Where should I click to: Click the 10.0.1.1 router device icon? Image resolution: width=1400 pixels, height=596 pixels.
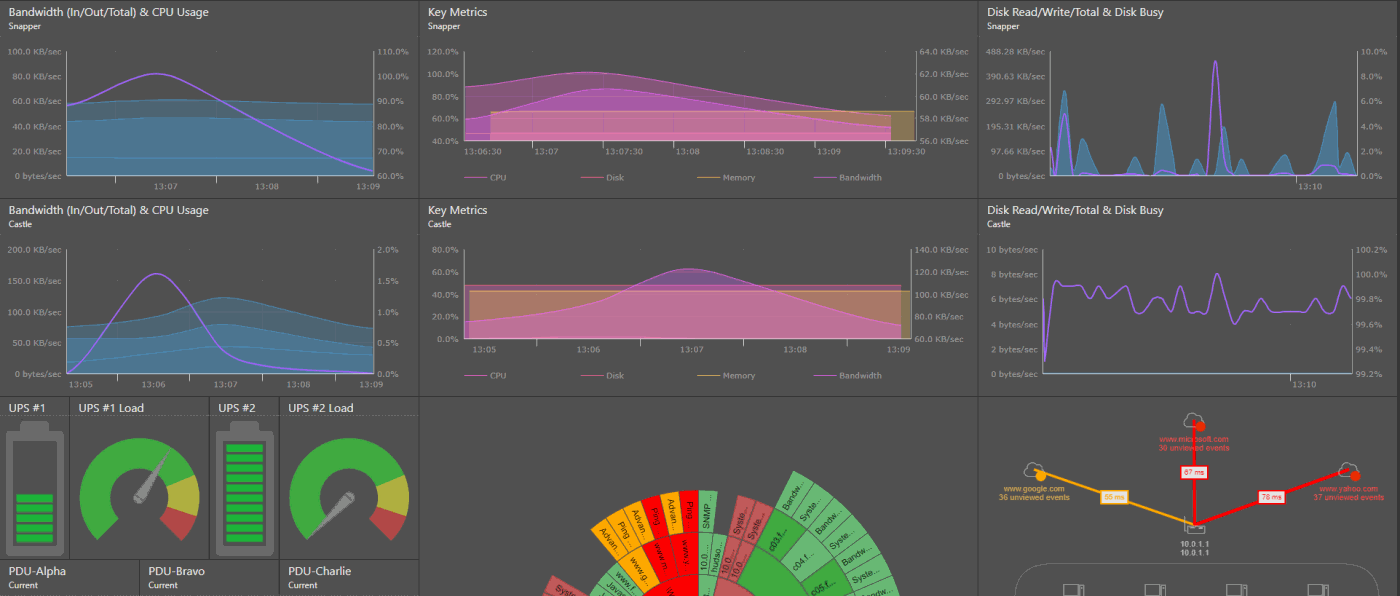pos(1192,526)
